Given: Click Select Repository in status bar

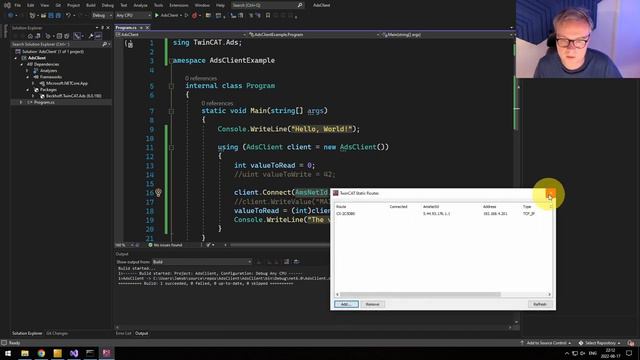Looking at the screenshot, I should (x=600, y=343).
